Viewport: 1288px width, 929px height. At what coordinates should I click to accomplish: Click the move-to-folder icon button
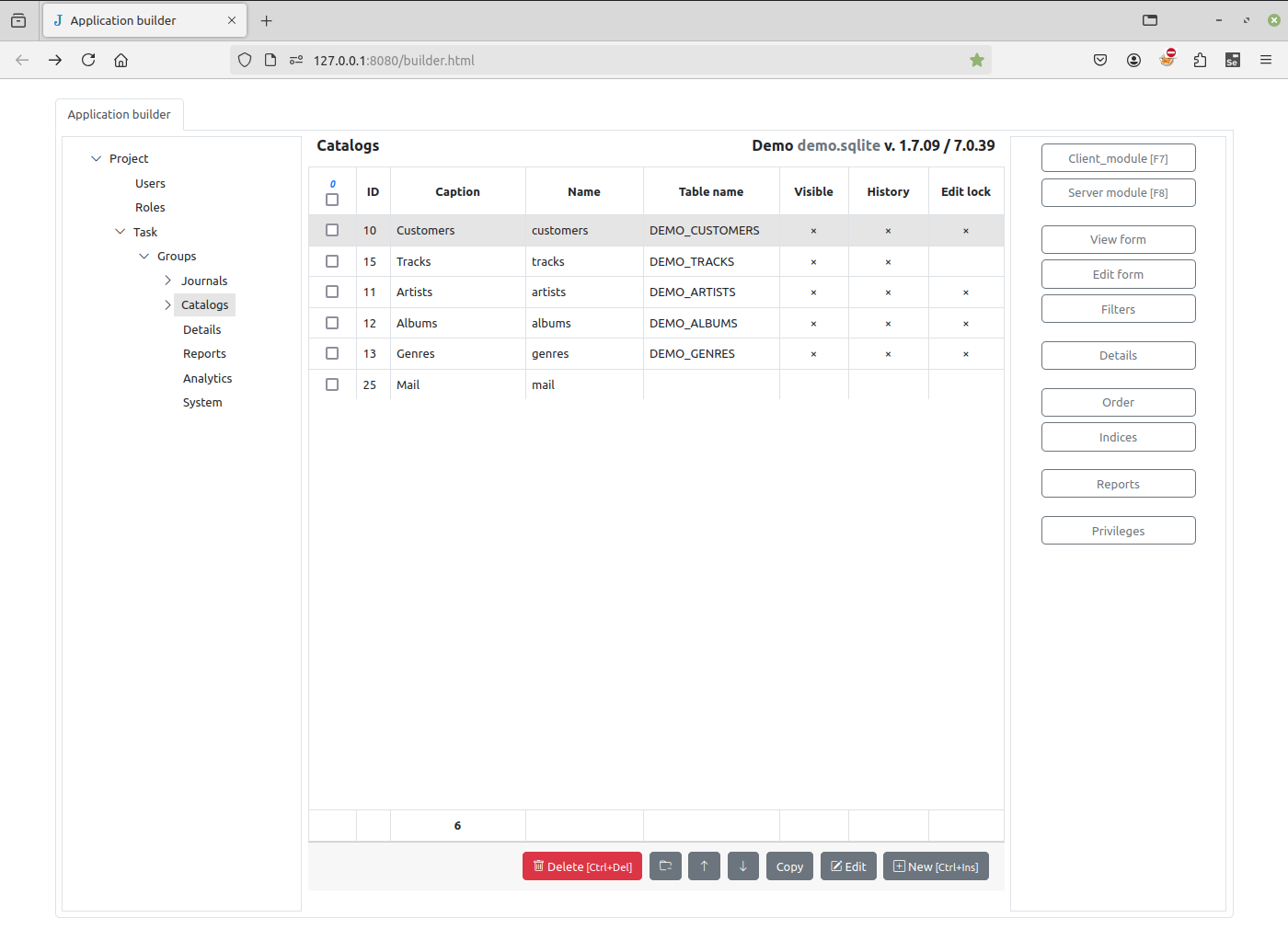point(665,866)
